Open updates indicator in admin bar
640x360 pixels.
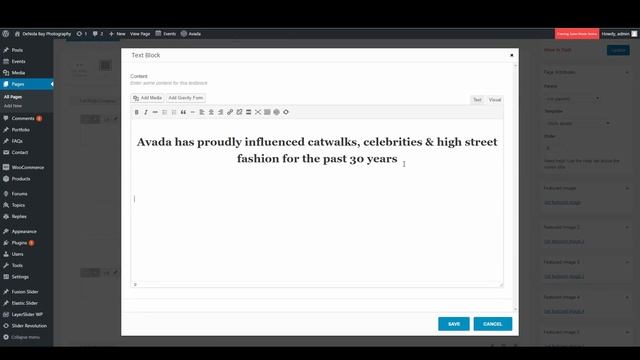(82, 34)
